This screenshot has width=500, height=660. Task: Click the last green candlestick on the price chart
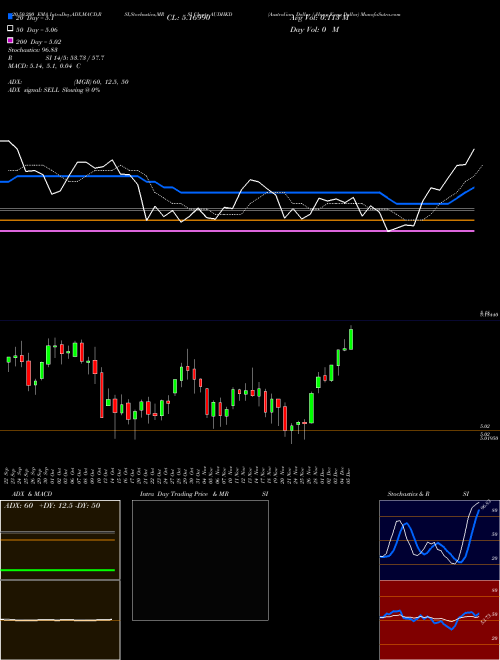tap(351, 339)
